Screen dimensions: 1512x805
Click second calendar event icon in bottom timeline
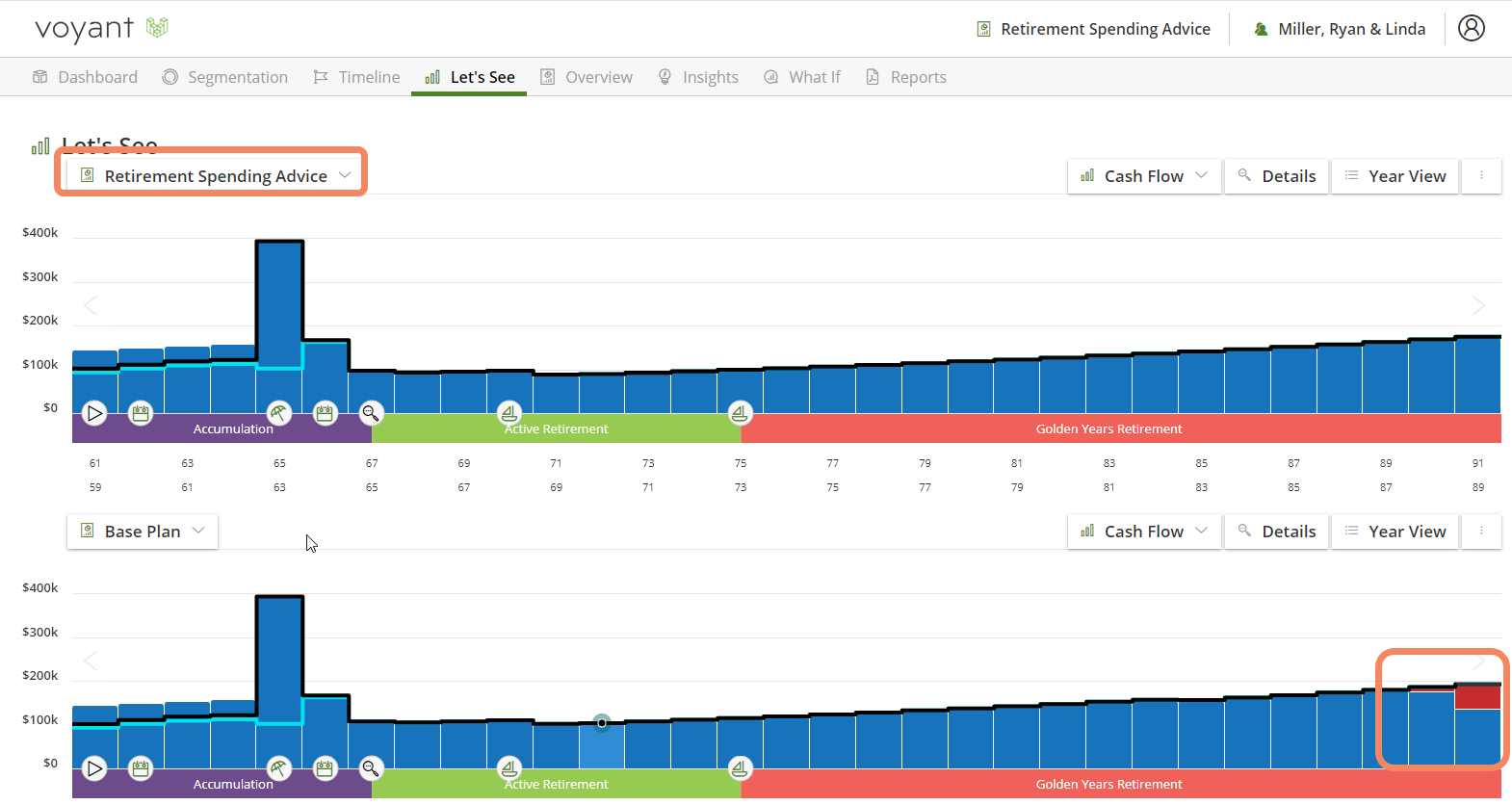325,768
